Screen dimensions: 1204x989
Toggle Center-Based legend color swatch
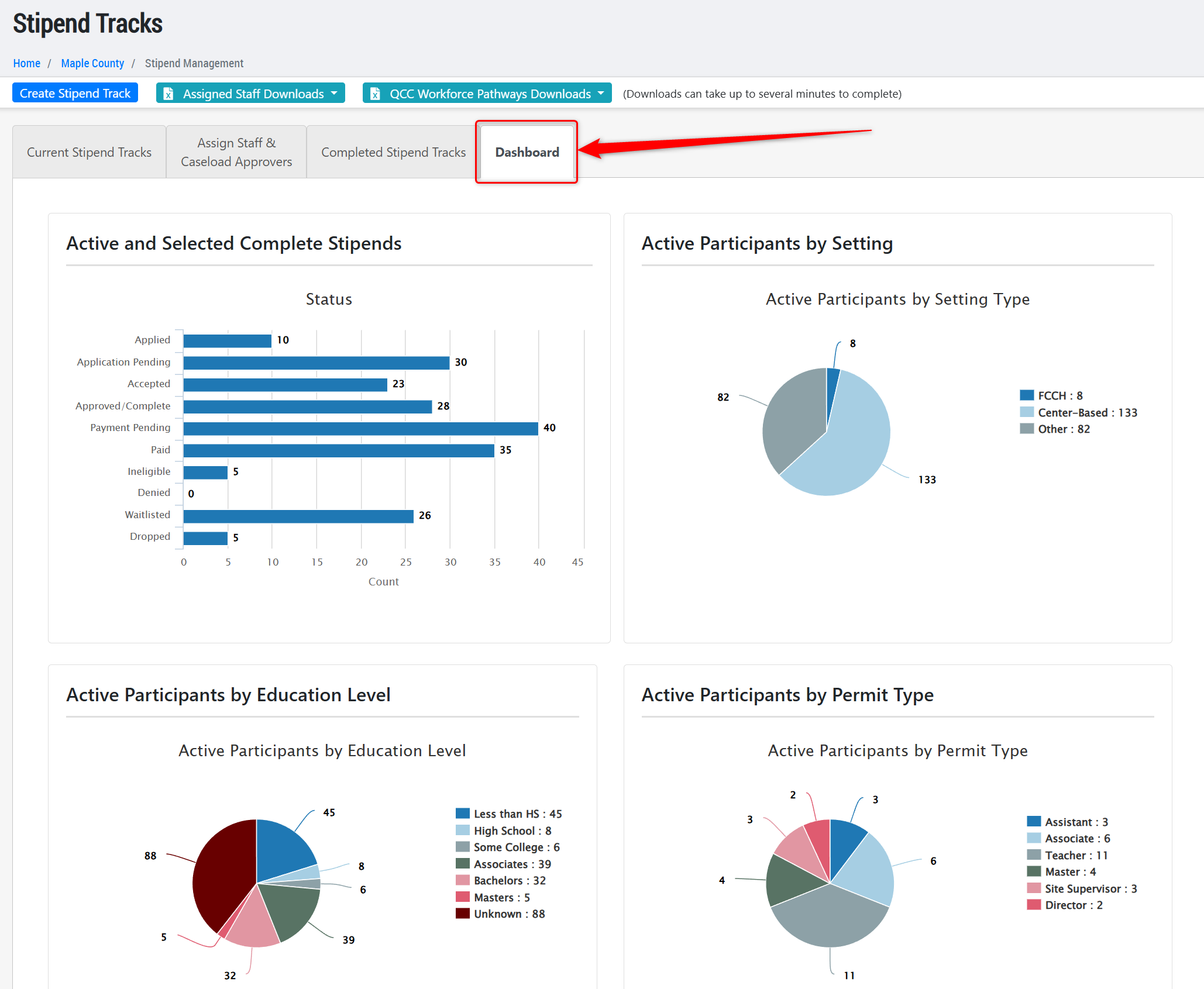(1027, 412)
